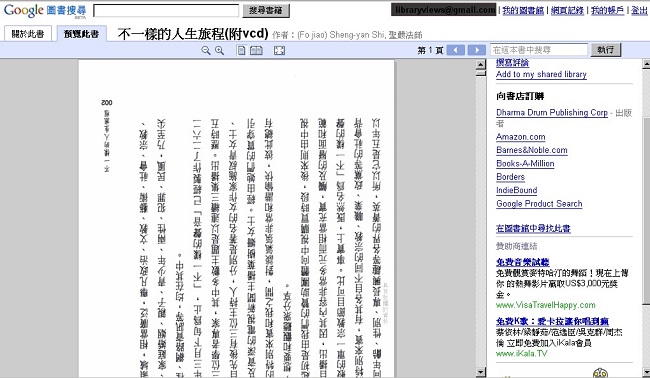650x378 pixels.
Task: Click Add to my shared library
Action: [x=541, y=74]
